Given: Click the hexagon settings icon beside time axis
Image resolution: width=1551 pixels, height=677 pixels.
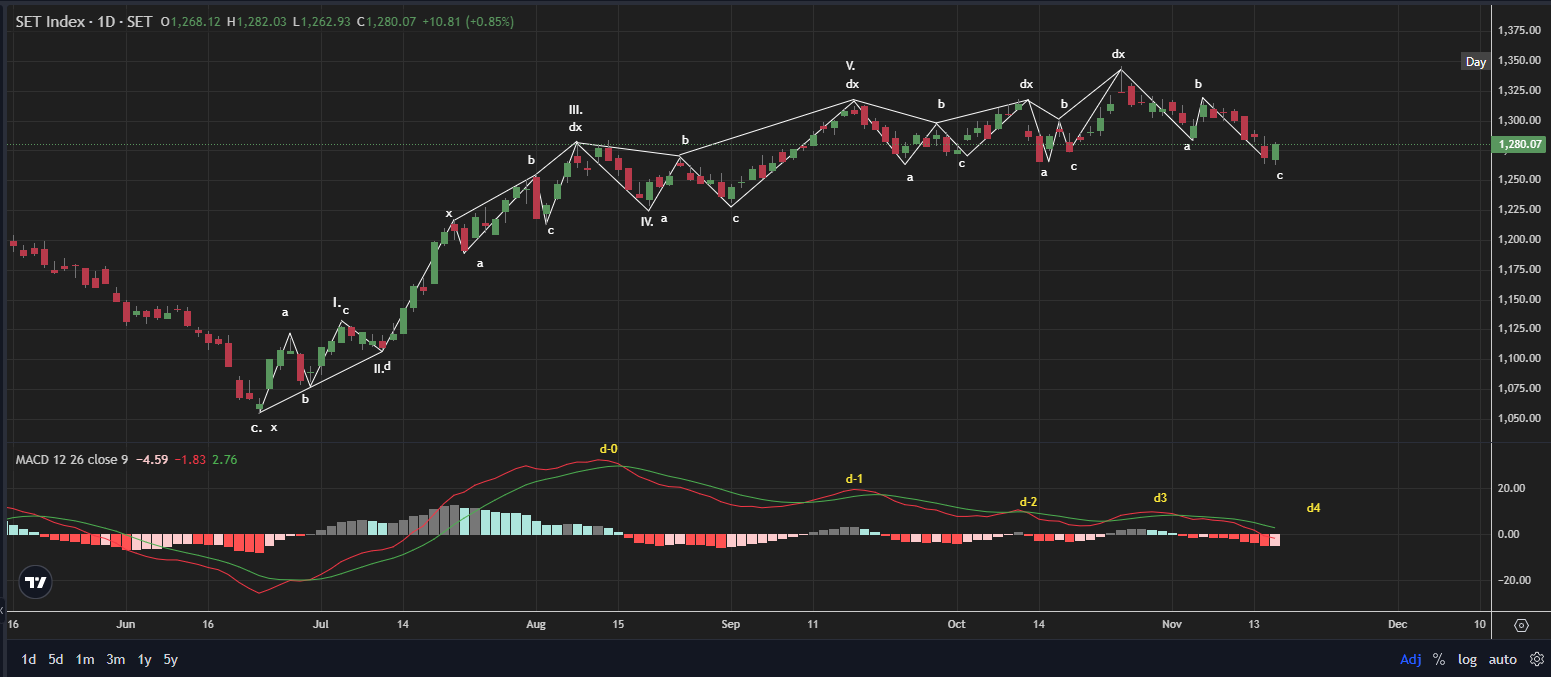Looking at the screenshot, I should pyautogui.click(x=1521, y=625).
